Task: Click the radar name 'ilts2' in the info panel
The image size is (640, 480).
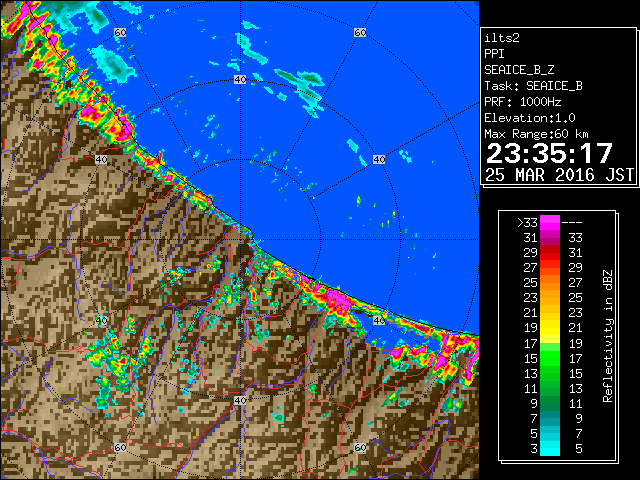Action: [x=502, y=38]
